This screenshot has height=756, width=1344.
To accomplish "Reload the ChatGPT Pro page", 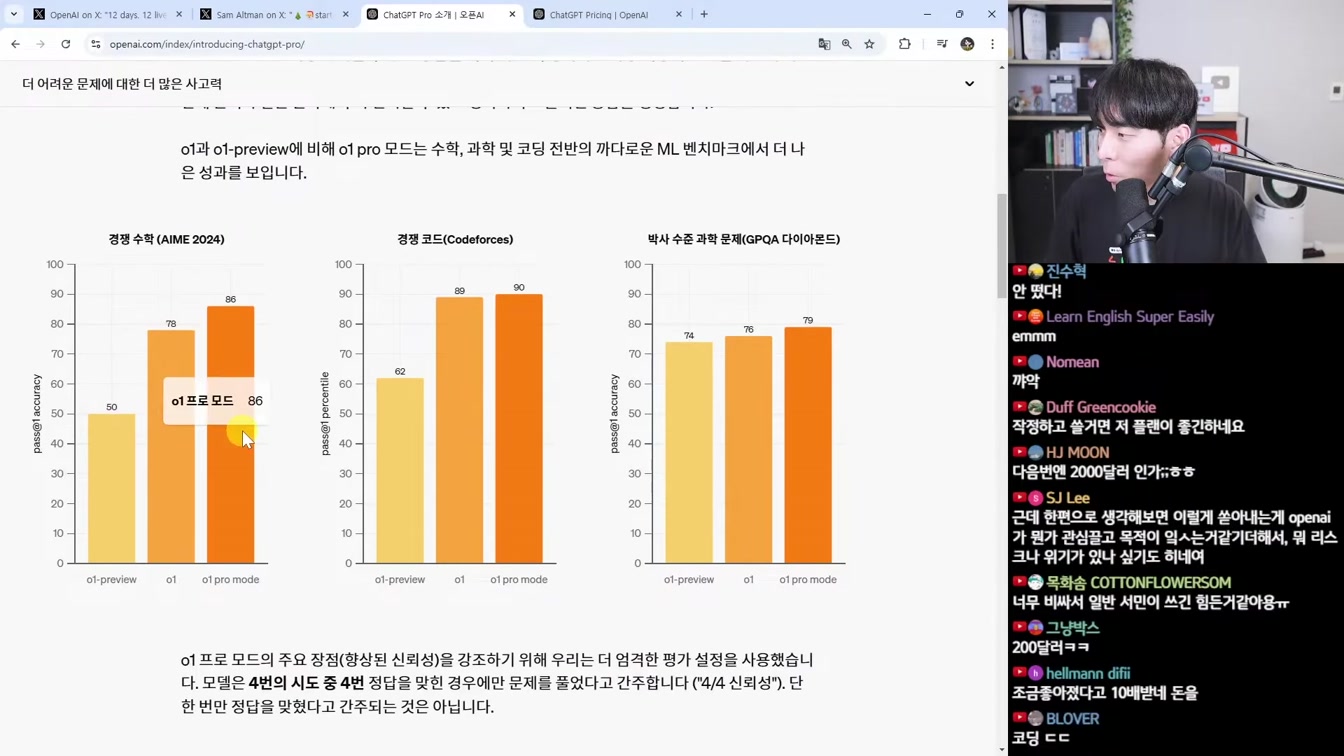I will pyautogui.click(x=66, y=44).
